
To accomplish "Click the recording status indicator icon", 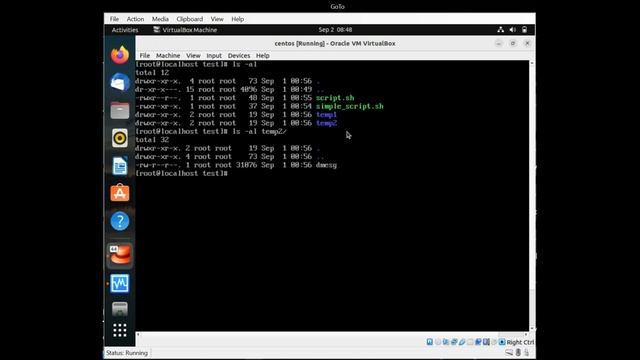I will [x=486, y=342].
